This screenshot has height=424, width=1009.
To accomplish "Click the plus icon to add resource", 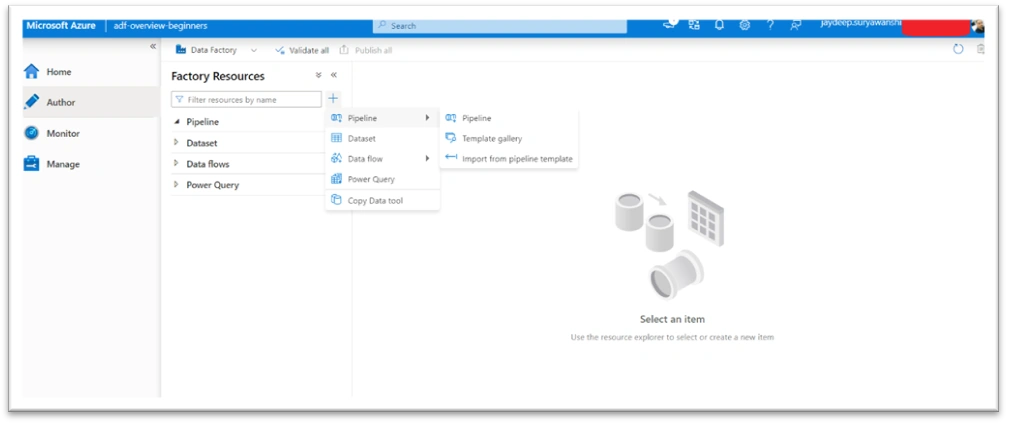I will tap(333, 98).
